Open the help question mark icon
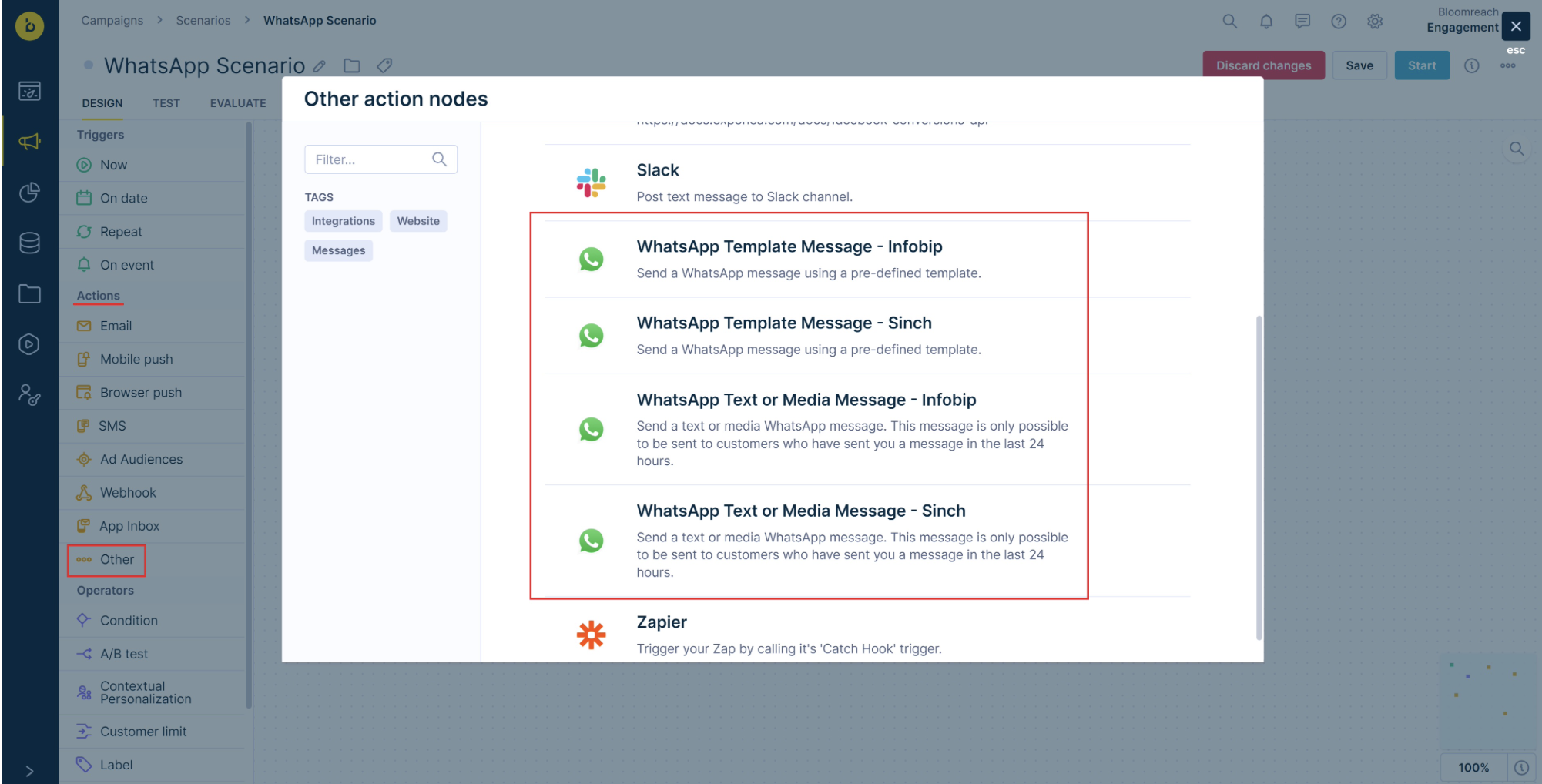 [1339, 22]
